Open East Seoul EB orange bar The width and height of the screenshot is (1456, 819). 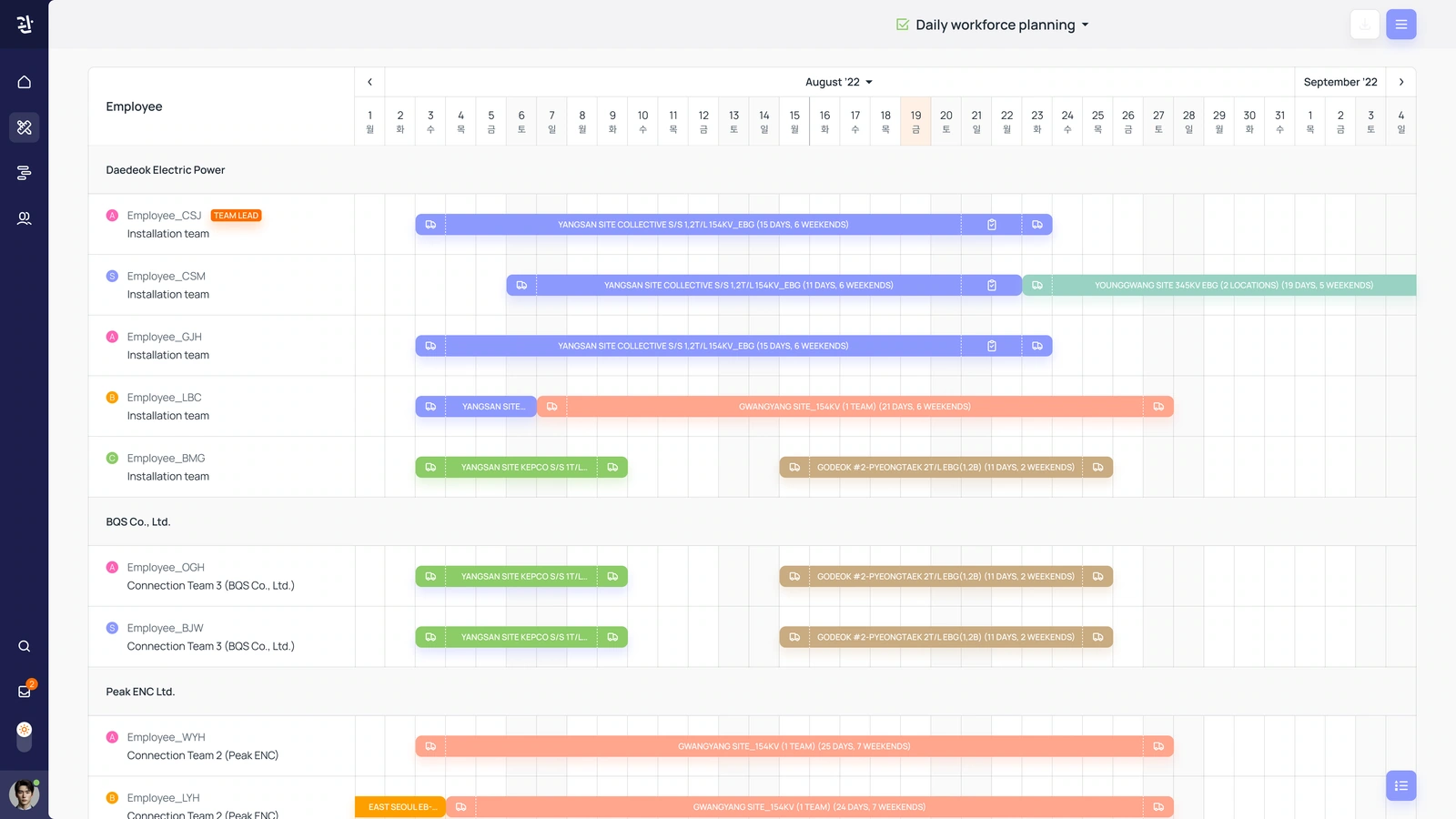coord(400,807)
